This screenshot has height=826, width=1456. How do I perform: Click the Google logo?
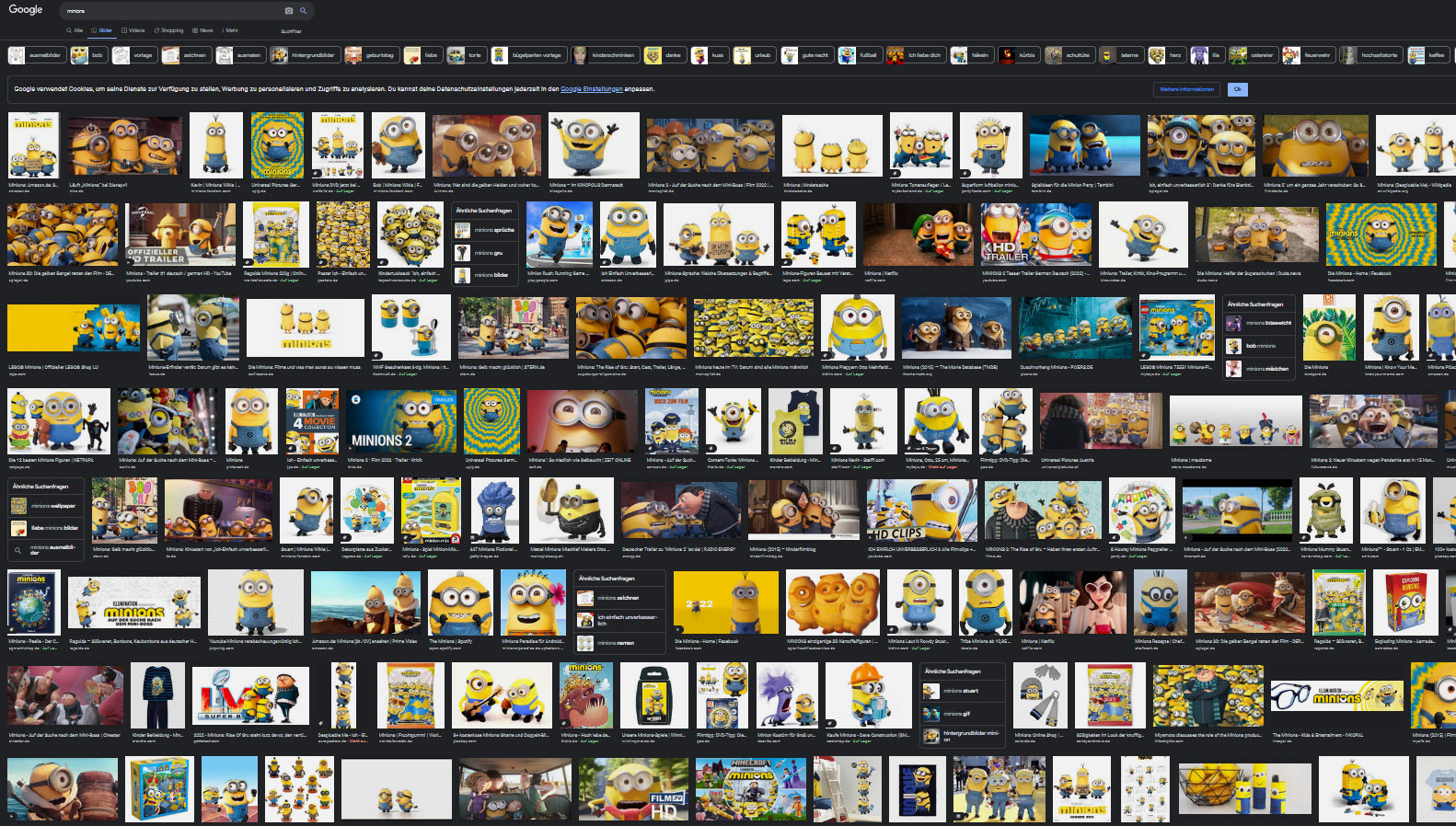point(25,9)
